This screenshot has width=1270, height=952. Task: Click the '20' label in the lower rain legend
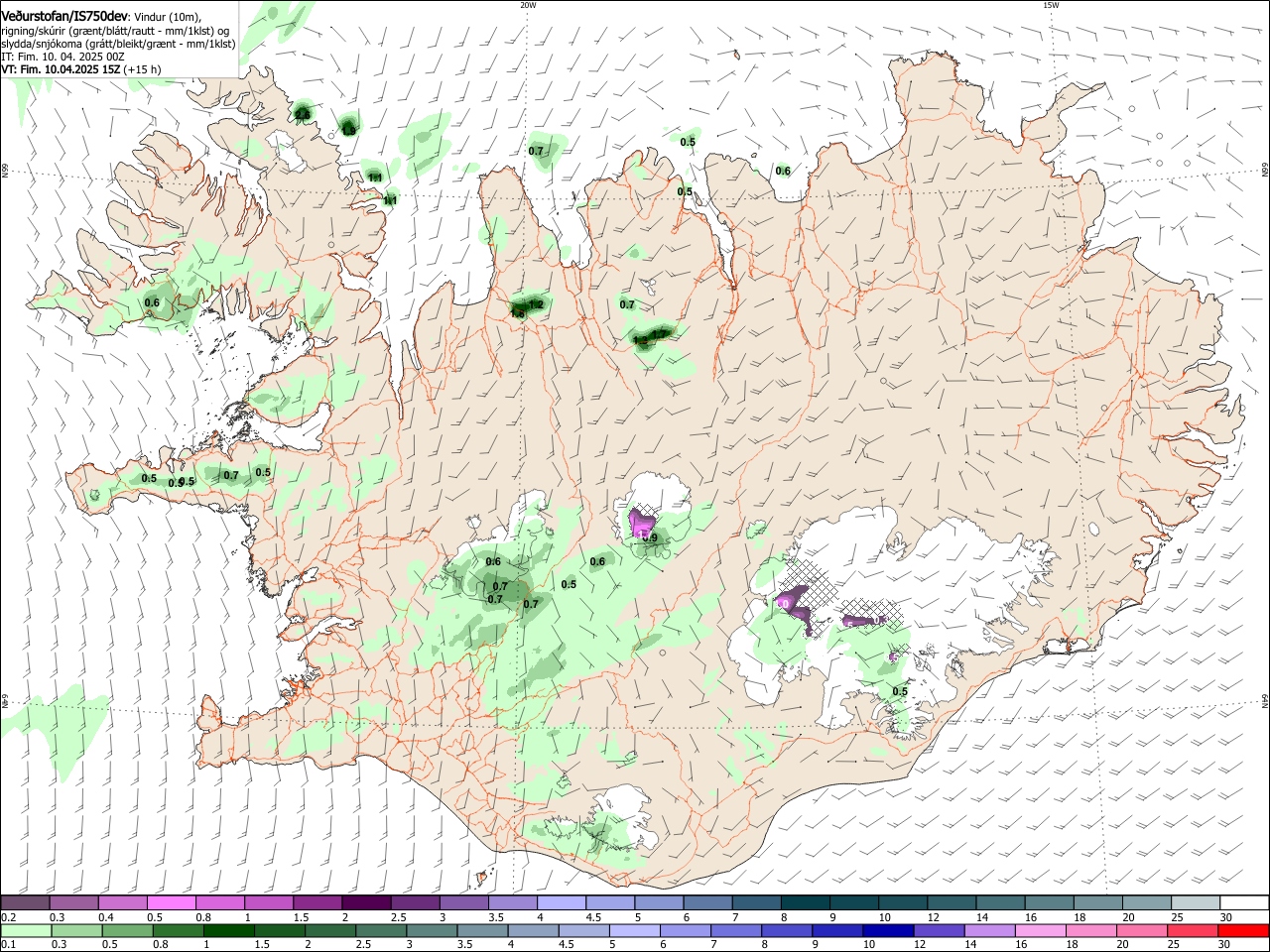click(1122, 945)
